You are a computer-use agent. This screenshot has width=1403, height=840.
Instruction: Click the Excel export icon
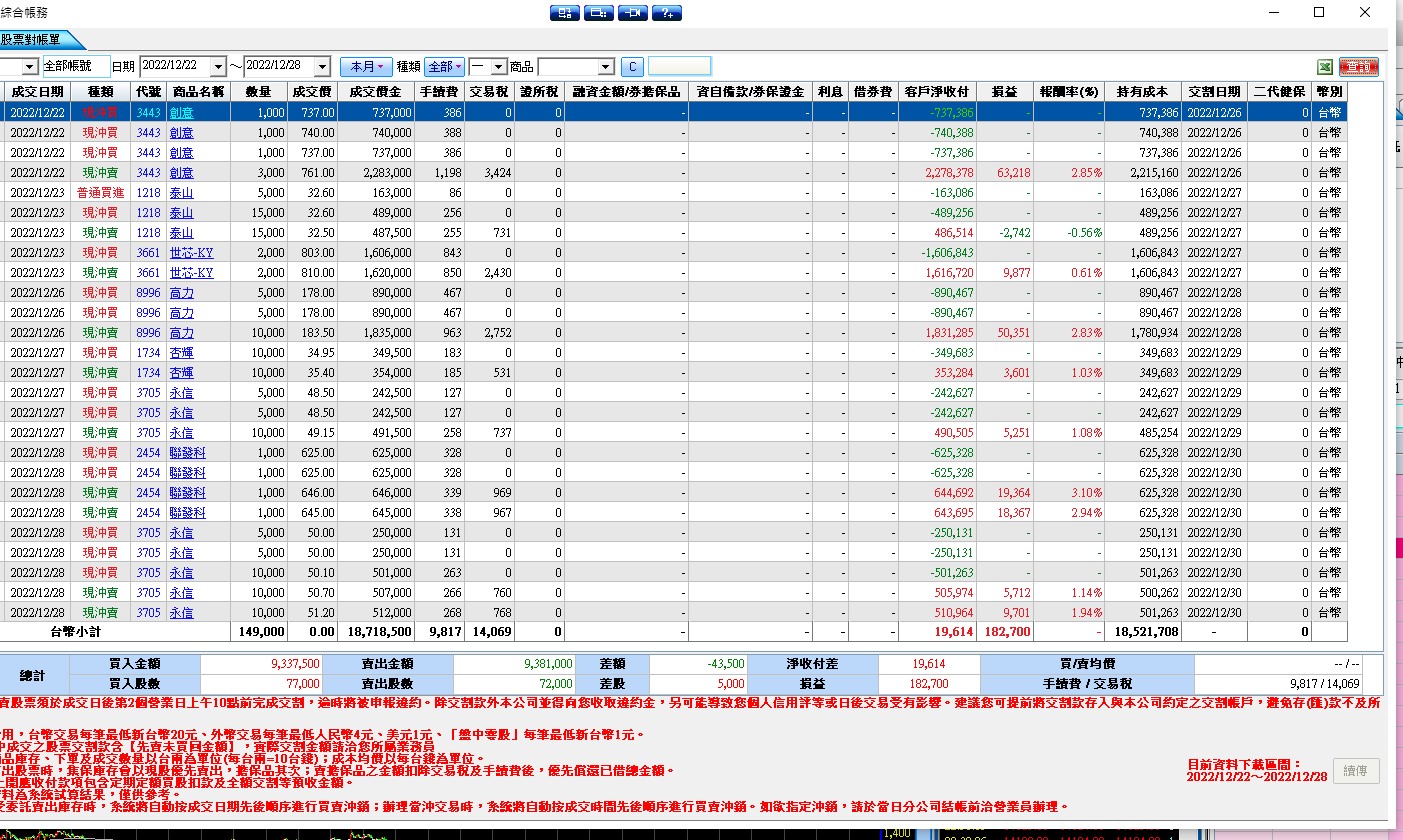tap(1325, 67)
